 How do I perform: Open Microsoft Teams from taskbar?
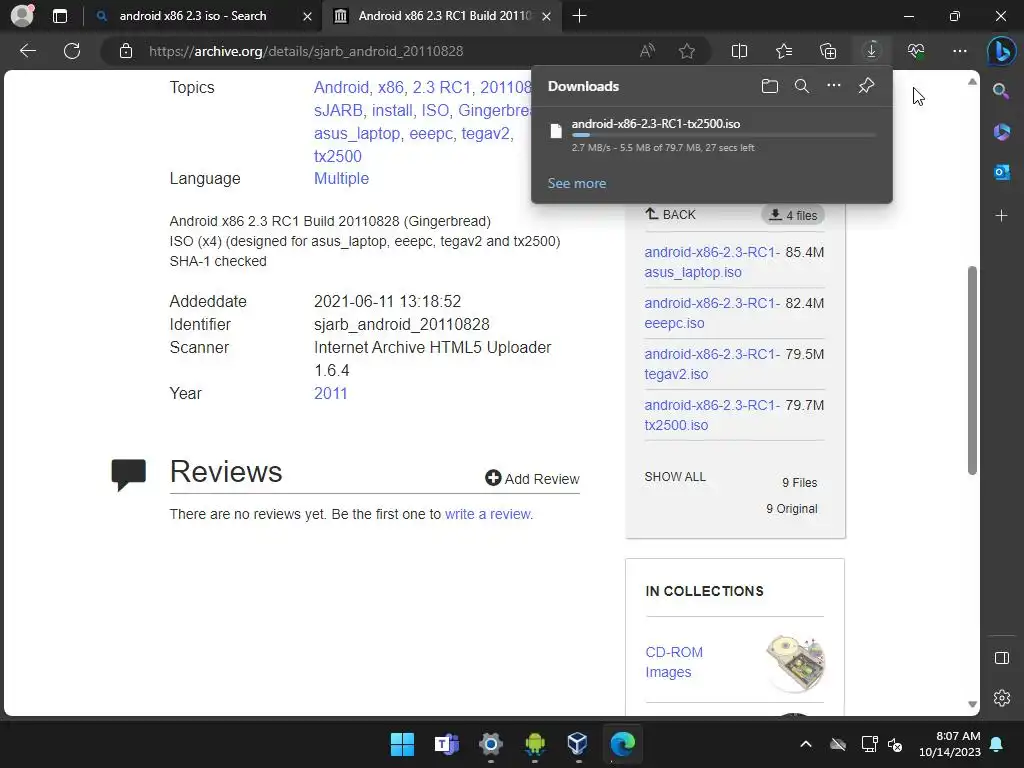pos(447,744)
